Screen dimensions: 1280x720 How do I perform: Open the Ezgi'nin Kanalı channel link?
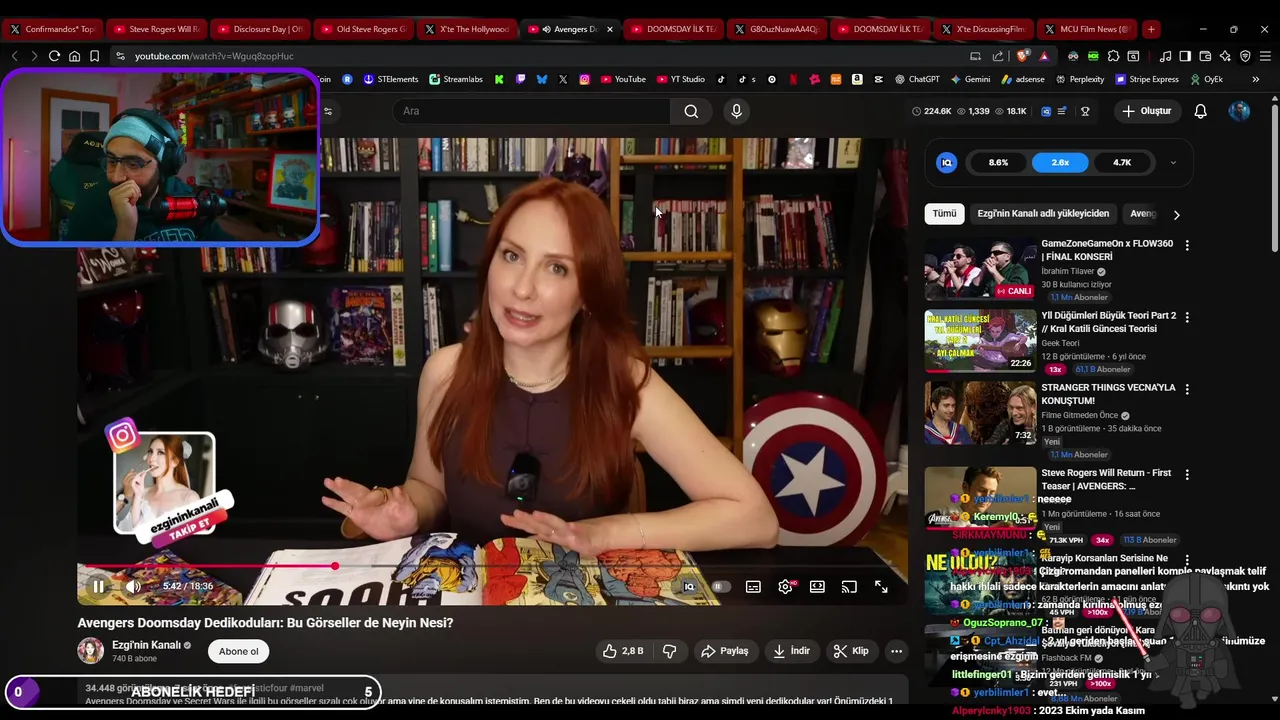146,645
